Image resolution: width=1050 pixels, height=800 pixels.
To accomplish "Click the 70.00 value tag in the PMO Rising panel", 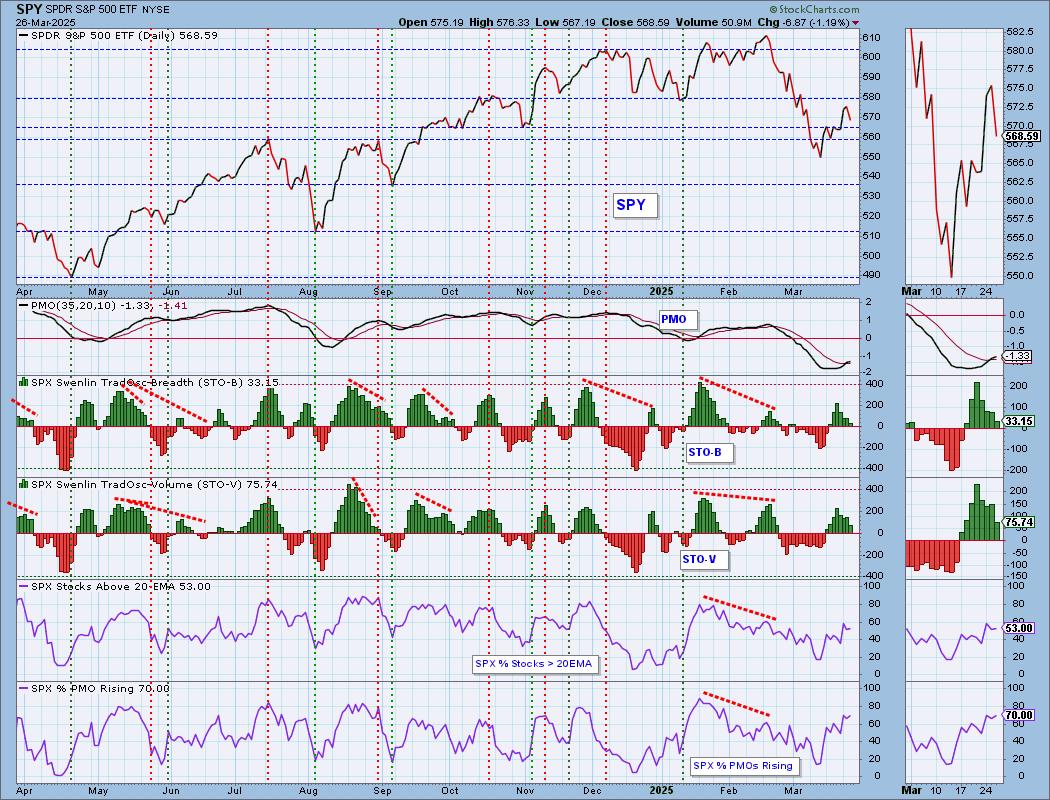I will [x=1019, y=715].
